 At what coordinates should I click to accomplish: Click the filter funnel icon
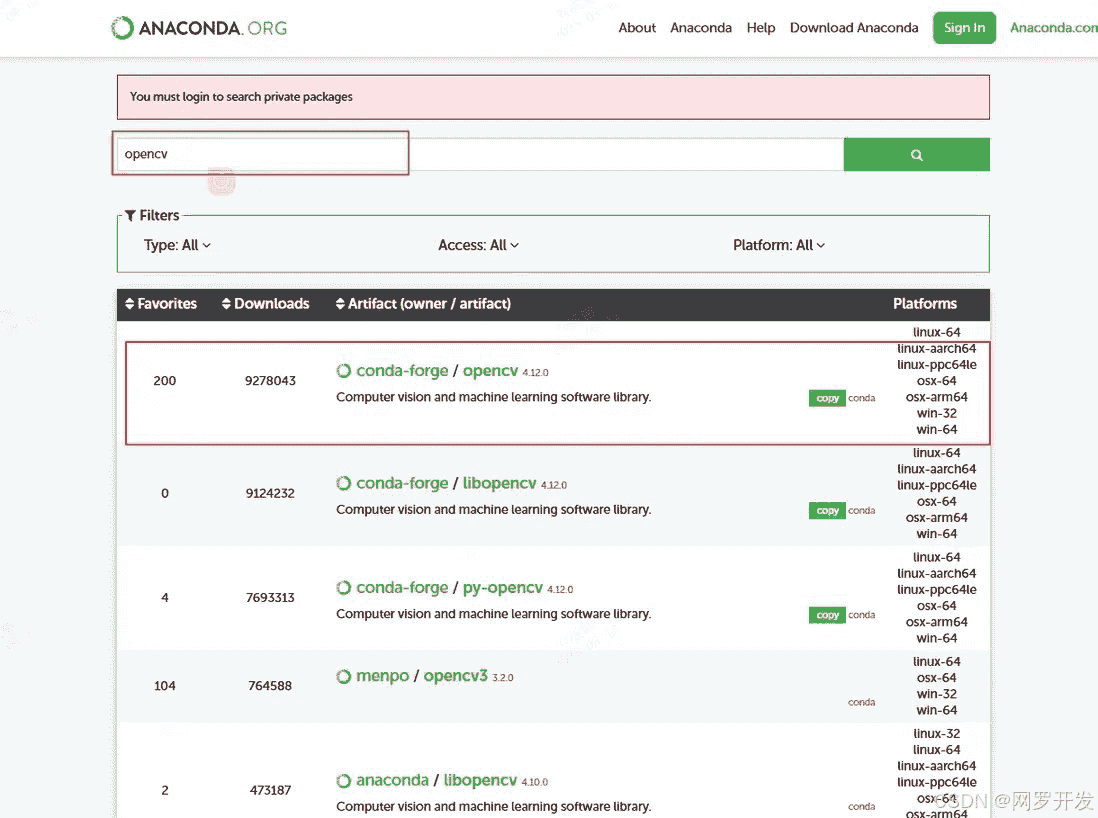(x=130, y=215)
